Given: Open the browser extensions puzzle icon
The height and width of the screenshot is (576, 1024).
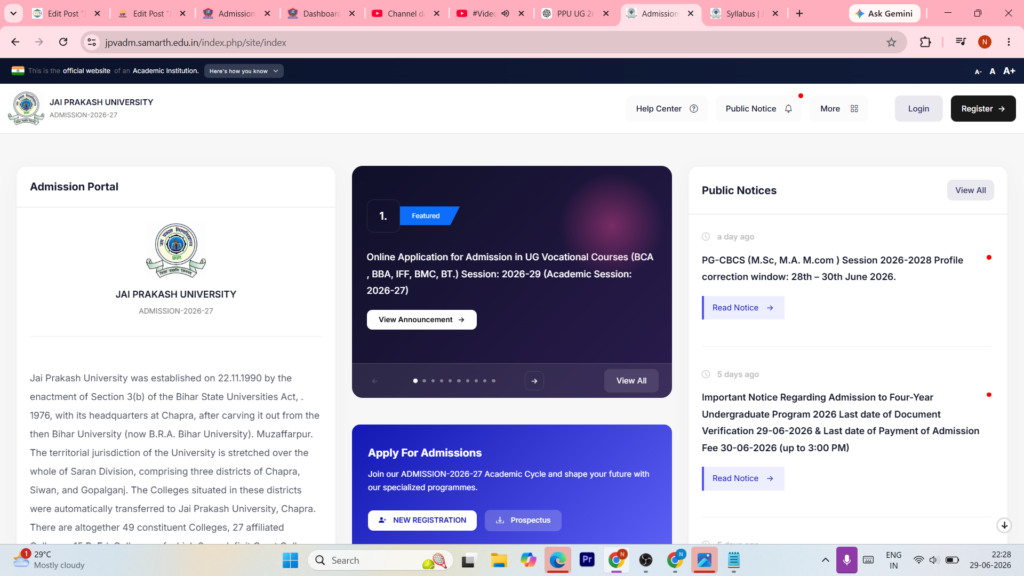Looking at the screenshot, I should click(925, 42).
